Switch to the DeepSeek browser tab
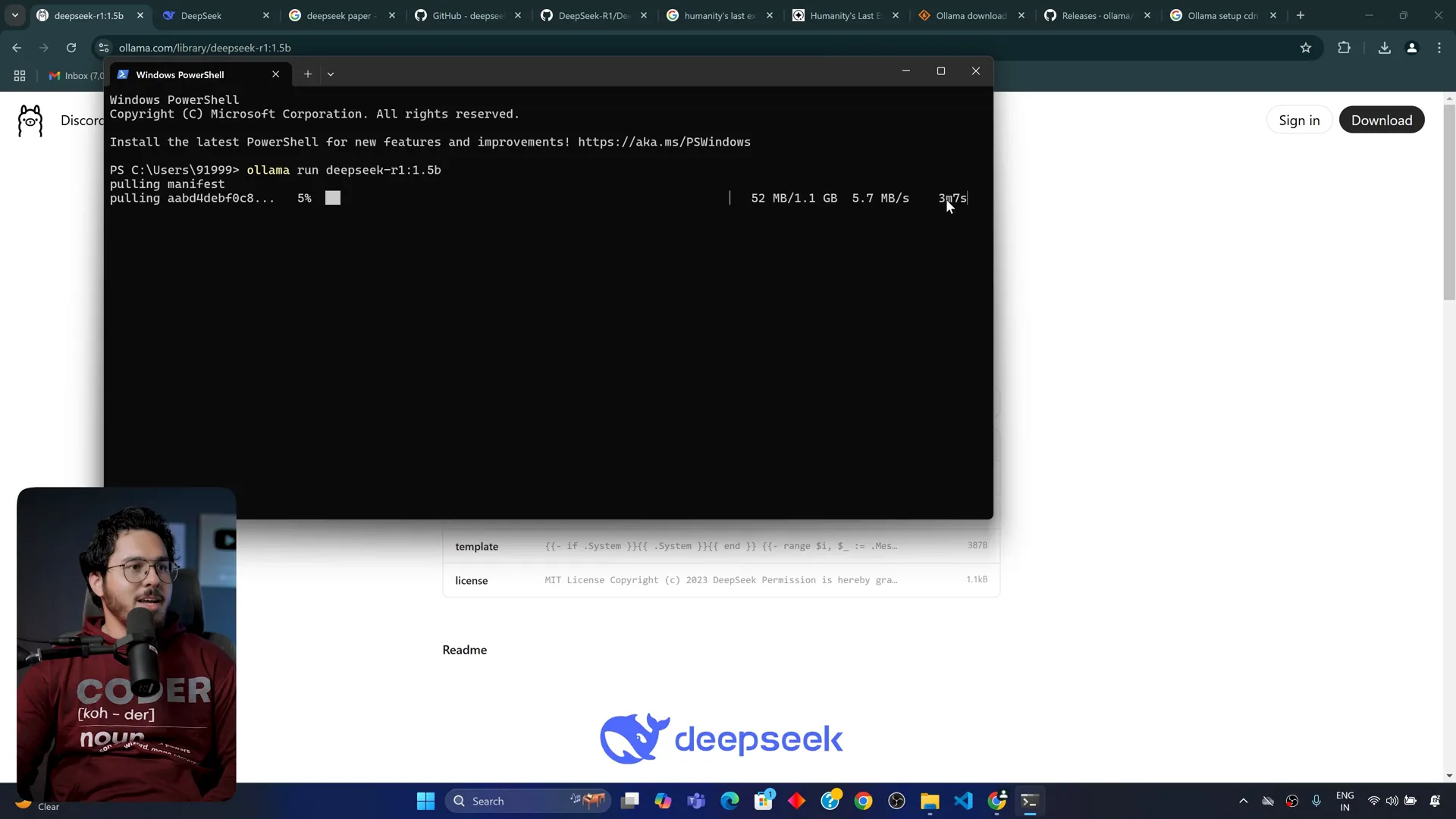The height and width of the screenshot is (819, 1456). (216, 15)
